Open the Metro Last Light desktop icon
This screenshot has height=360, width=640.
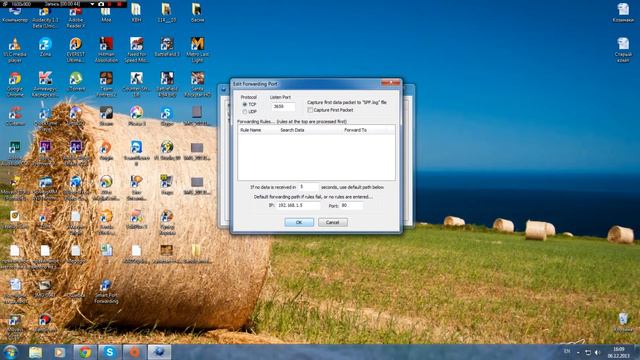point(197,50)
